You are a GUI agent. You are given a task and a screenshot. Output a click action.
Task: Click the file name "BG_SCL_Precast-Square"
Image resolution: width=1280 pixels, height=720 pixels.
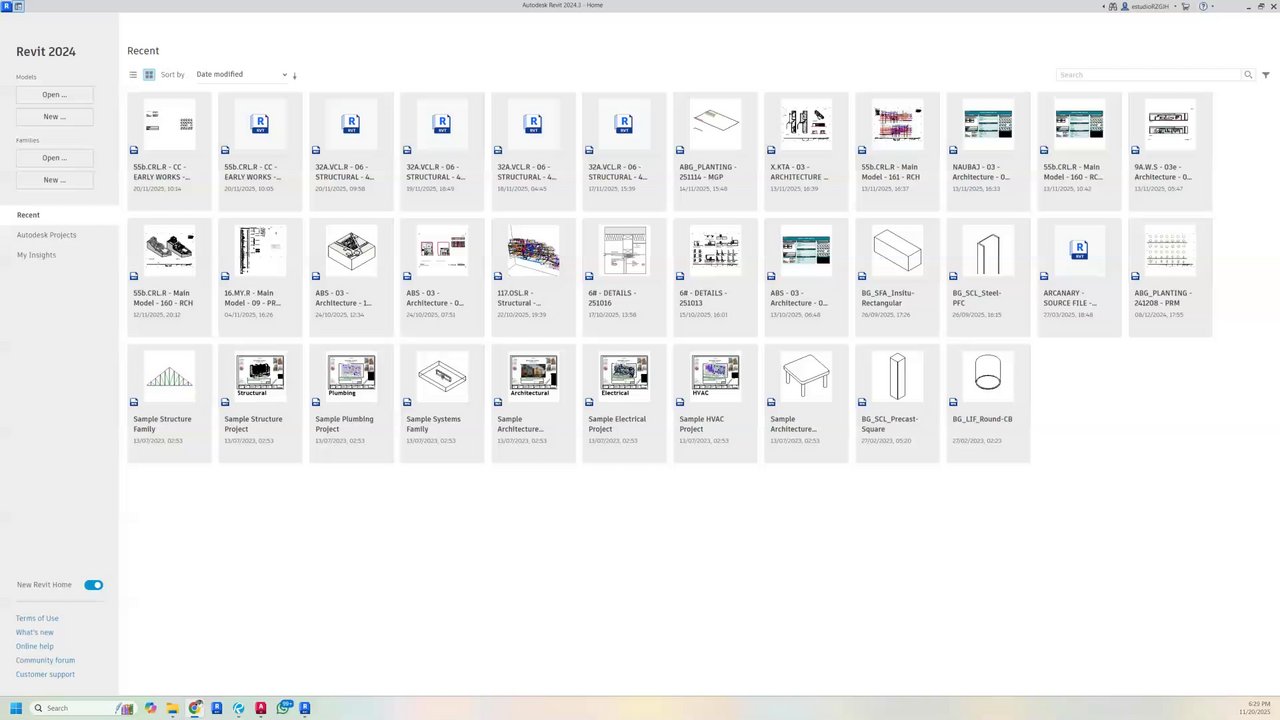point(890,424)
